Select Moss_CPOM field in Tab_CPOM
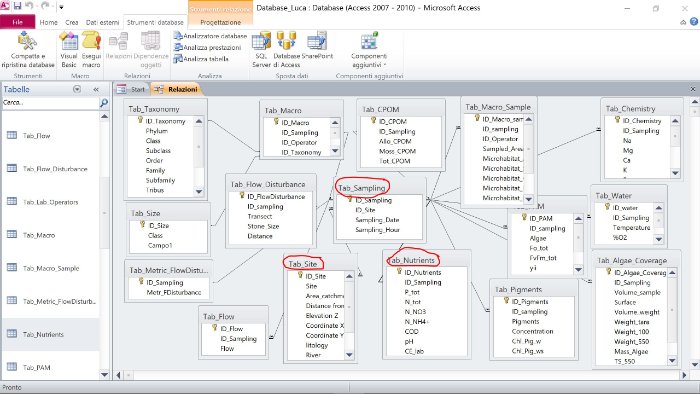 pos(397,151)
